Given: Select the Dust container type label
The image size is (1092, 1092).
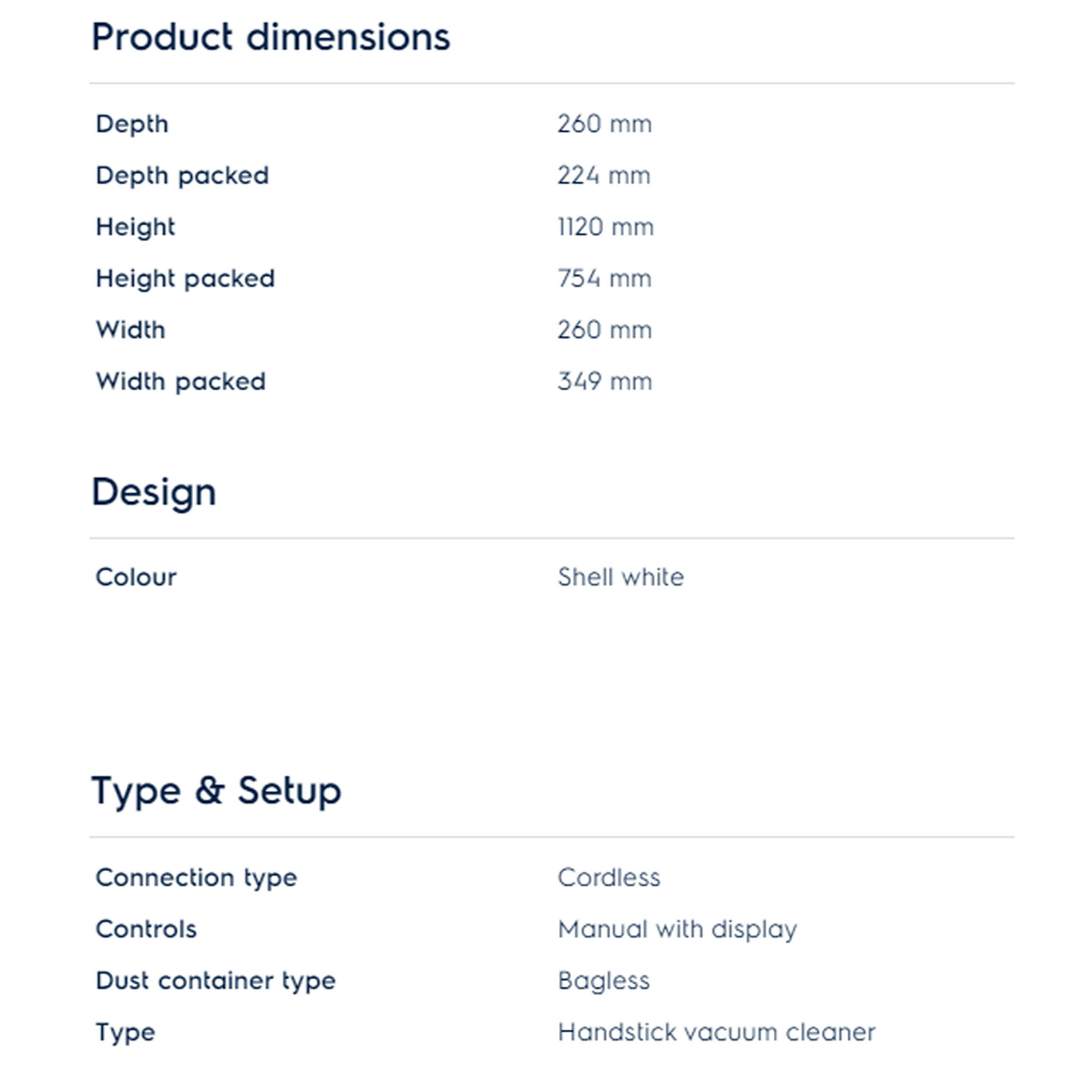Looking at the screenshot, I should 215,981.
